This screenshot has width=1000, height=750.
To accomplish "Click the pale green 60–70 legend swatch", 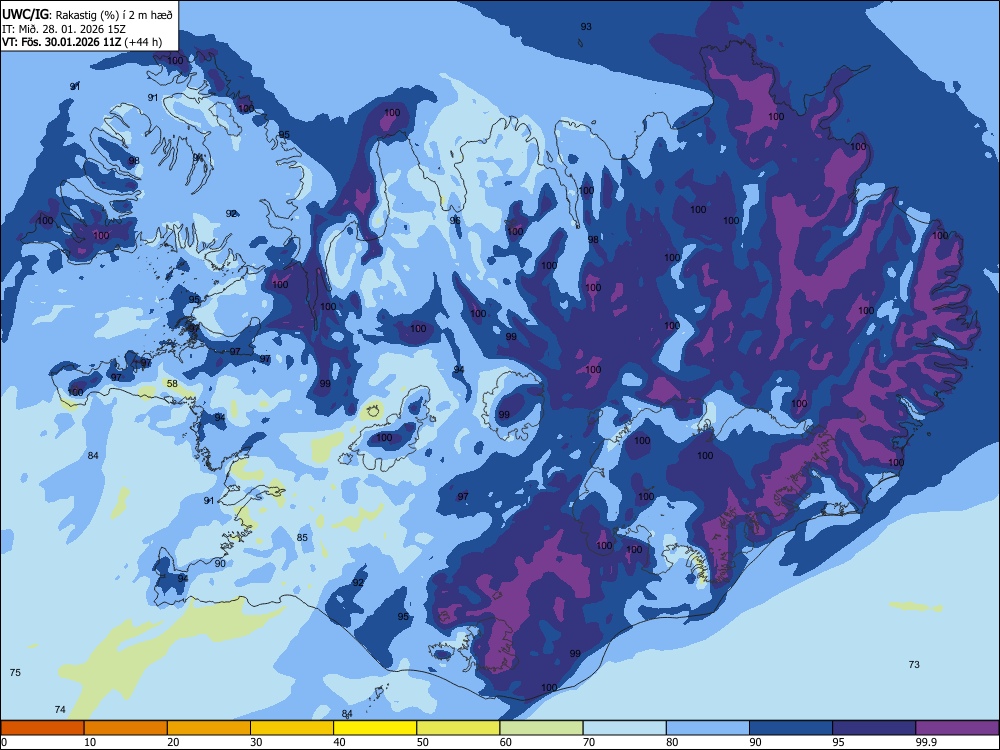I will (541, 728).
